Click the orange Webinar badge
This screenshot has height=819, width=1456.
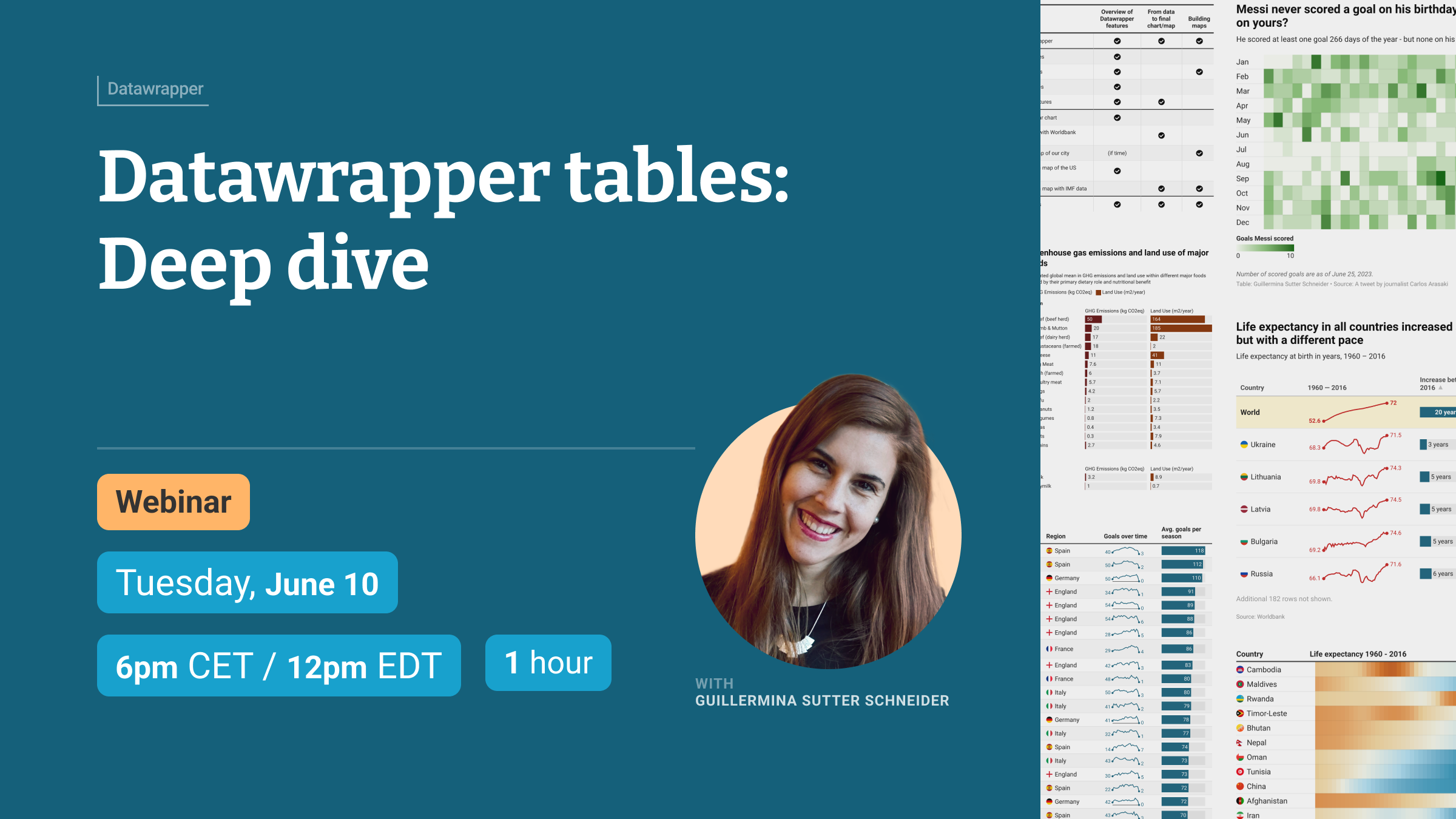173,502
